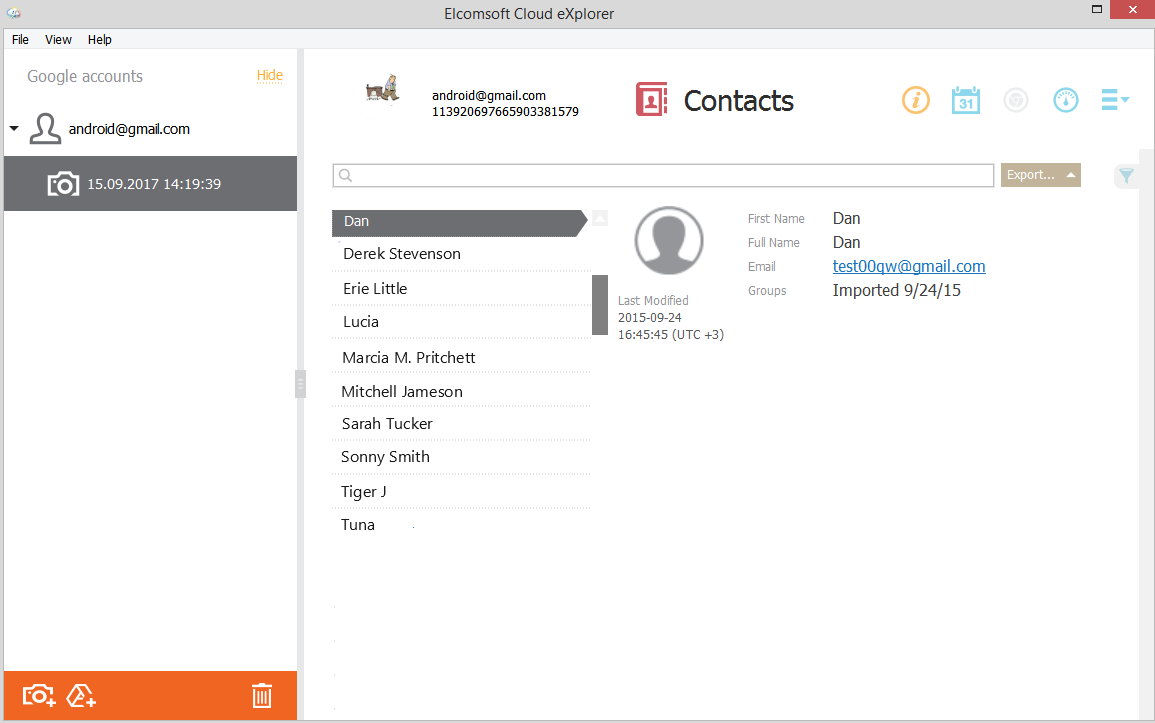
Task: Select Marcia M. Pritchett contact
Action: [408, 358]
